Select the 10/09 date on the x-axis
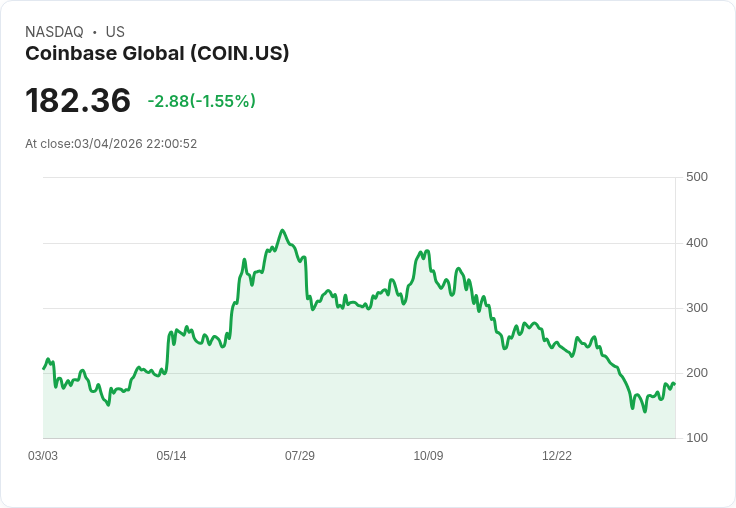736x508 pixels. [428, 456]
